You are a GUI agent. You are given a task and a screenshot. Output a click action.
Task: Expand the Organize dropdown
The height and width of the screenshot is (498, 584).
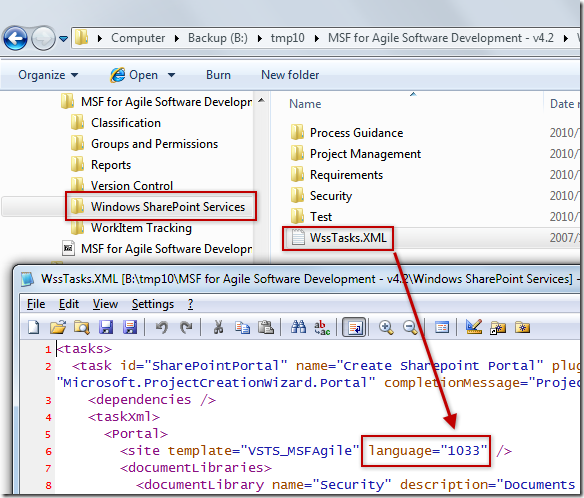click(x=48, y=75)
